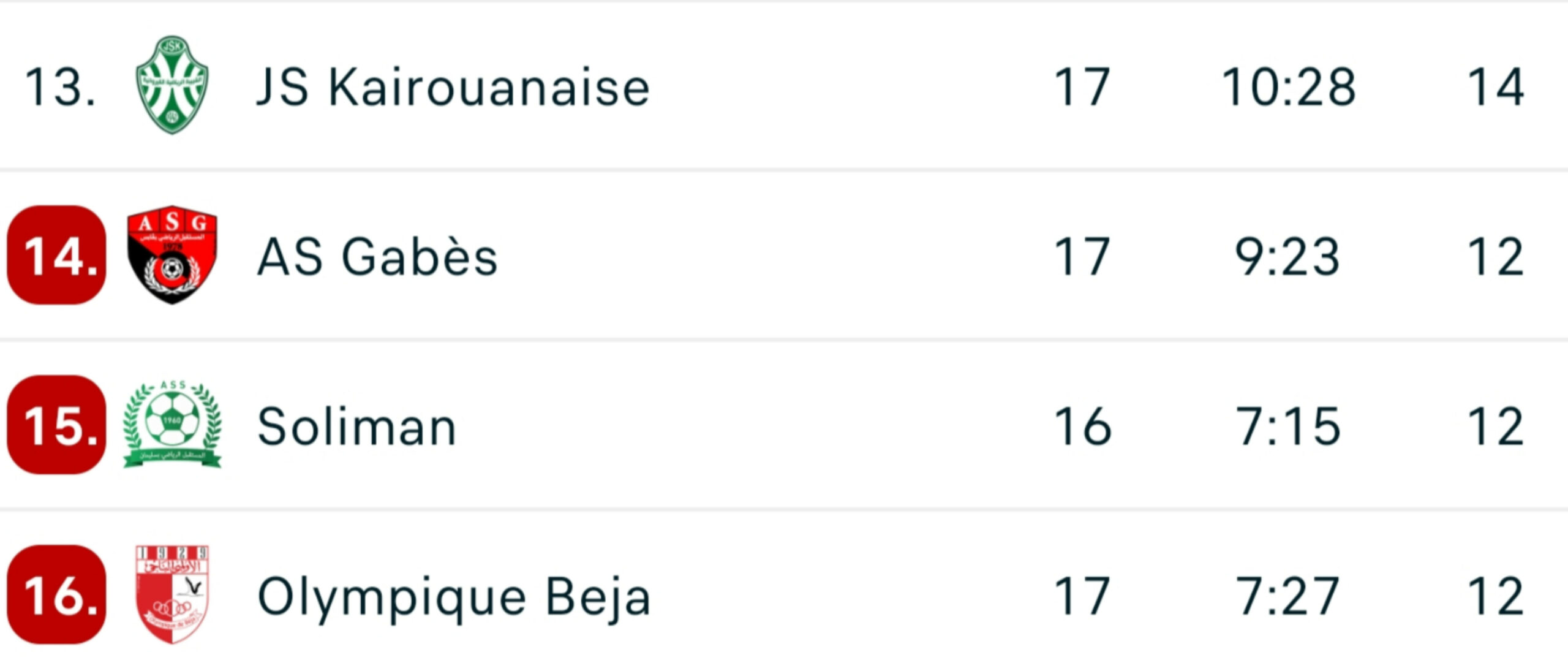
Task: Select the Soliman team name
Action: 357,426
